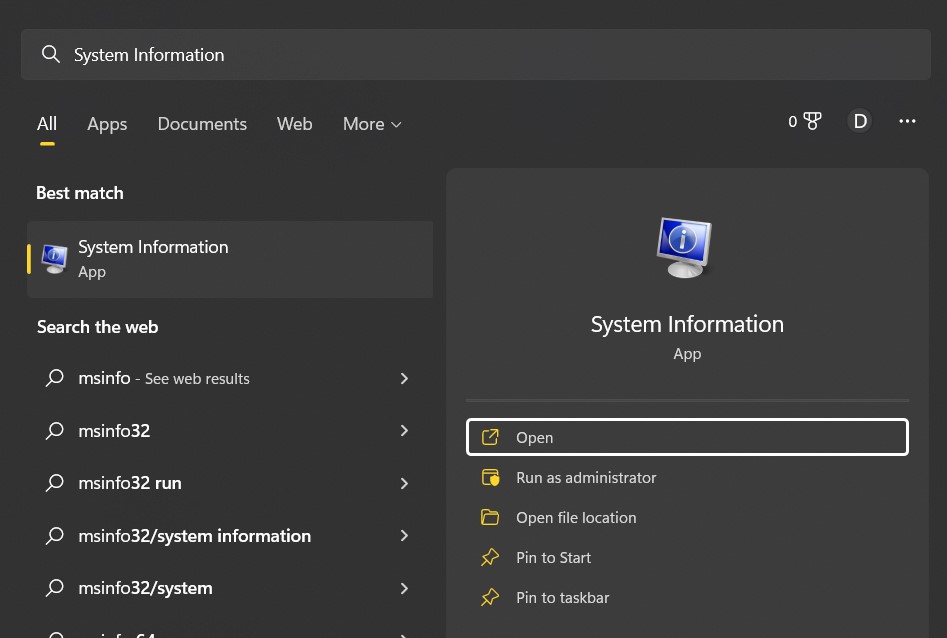This screenshot has height=638, width=947.
Task: Click the search magnifier icon in search bar
Action: (x=51, y=54)
